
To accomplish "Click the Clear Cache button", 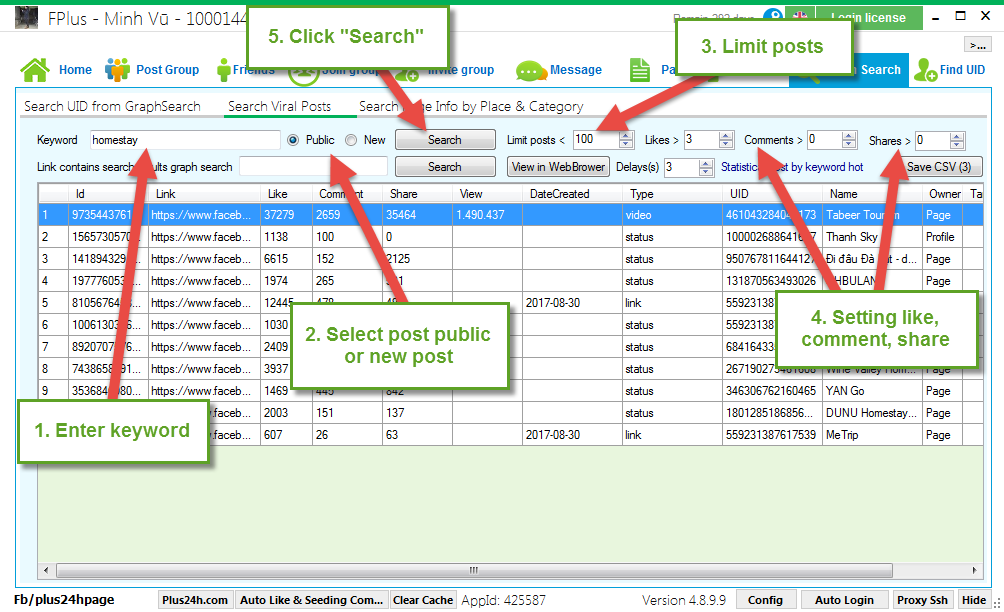I will (x=423, y=600).
